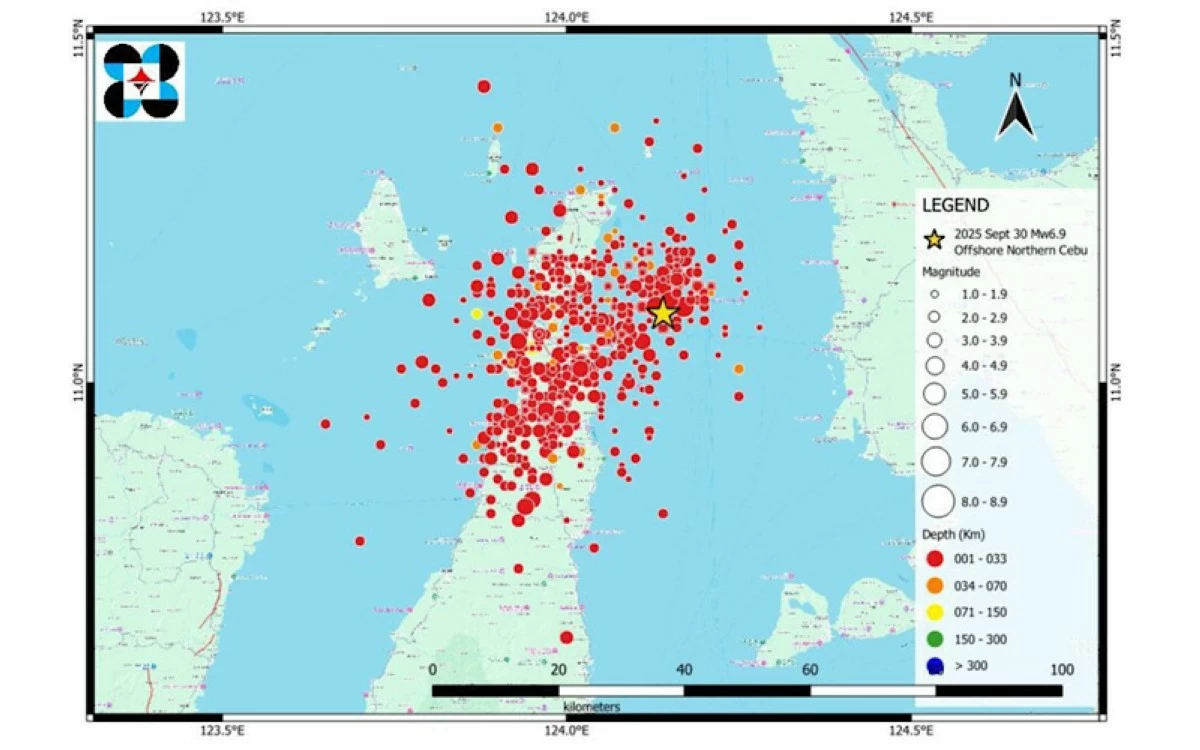Click the yellow star symbol in the legend
Viewport: 1200px width, 750px height.
934,240
